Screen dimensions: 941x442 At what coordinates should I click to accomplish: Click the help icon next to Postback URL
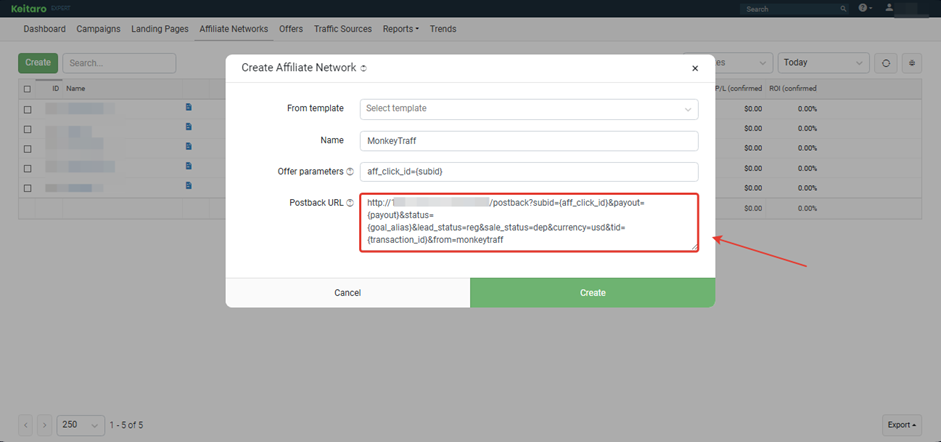(350, 203)
